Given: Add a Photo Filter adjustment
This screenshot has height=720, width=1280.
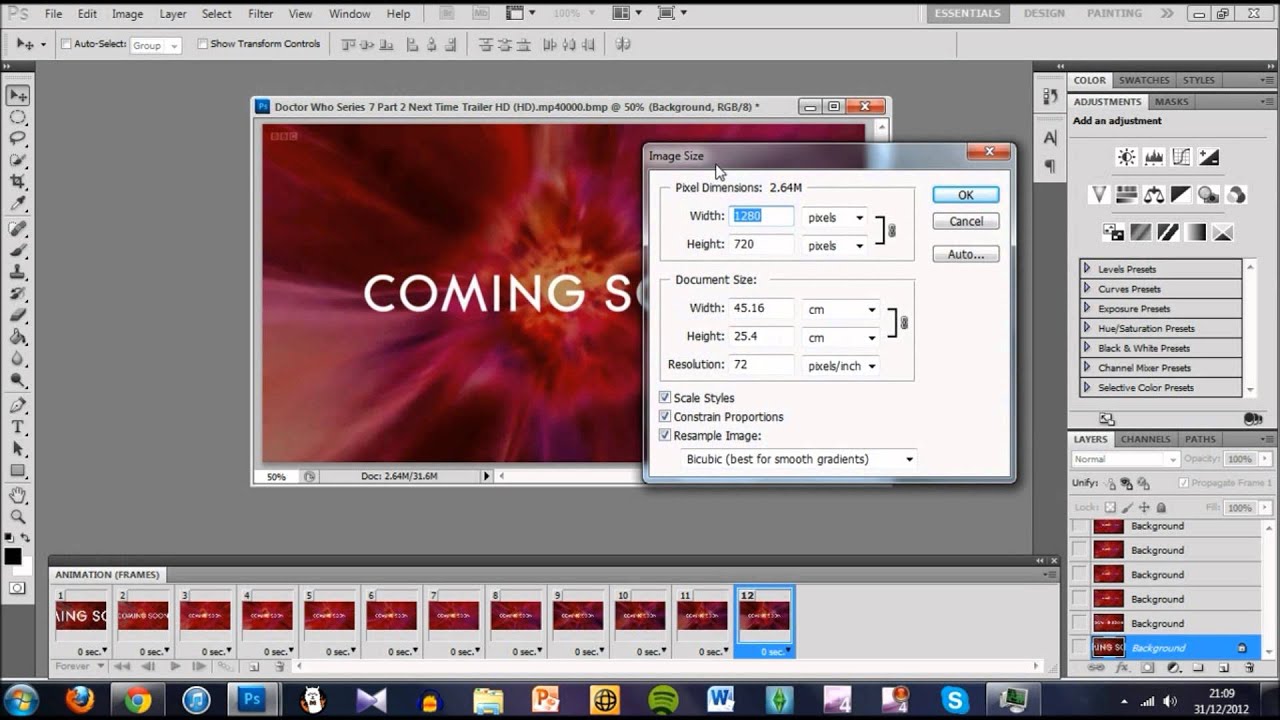Looking at the screenshot, I should [1208, 195].
